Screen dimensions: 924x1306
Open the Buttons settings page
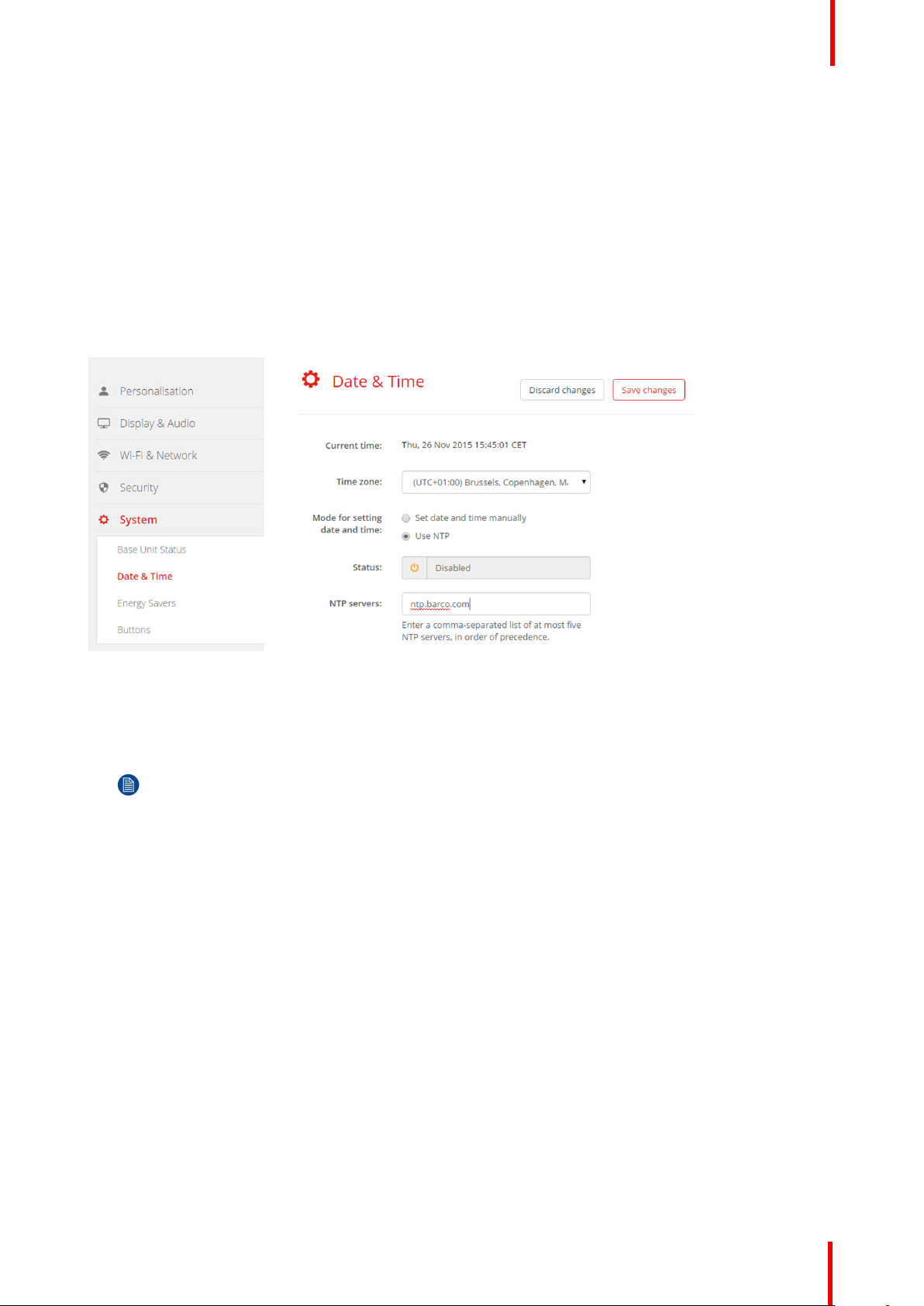133,629
